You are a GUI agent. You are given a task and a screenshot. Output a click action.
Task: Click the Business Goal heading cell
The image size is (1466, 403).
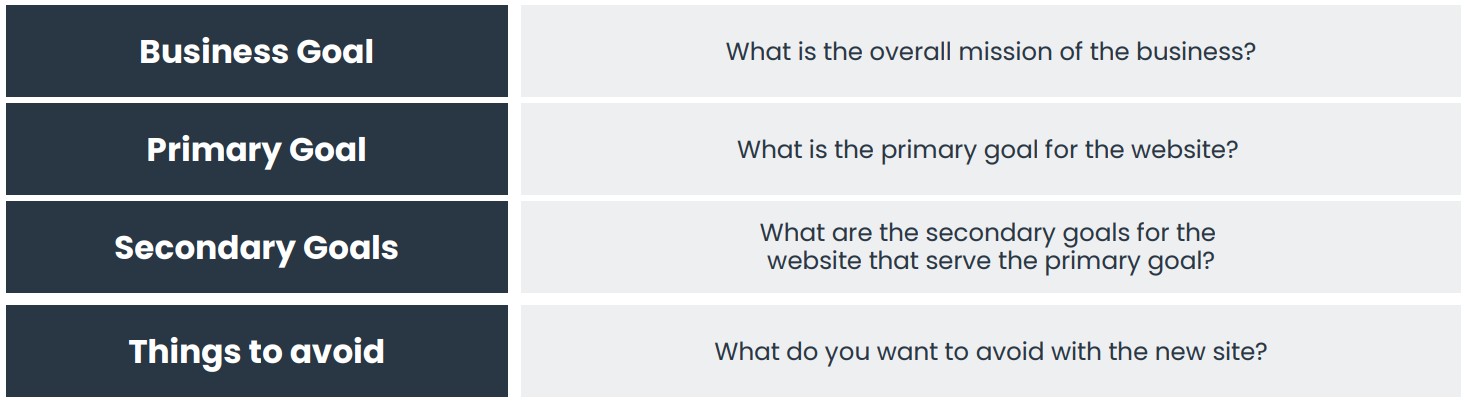coord(256,52)
